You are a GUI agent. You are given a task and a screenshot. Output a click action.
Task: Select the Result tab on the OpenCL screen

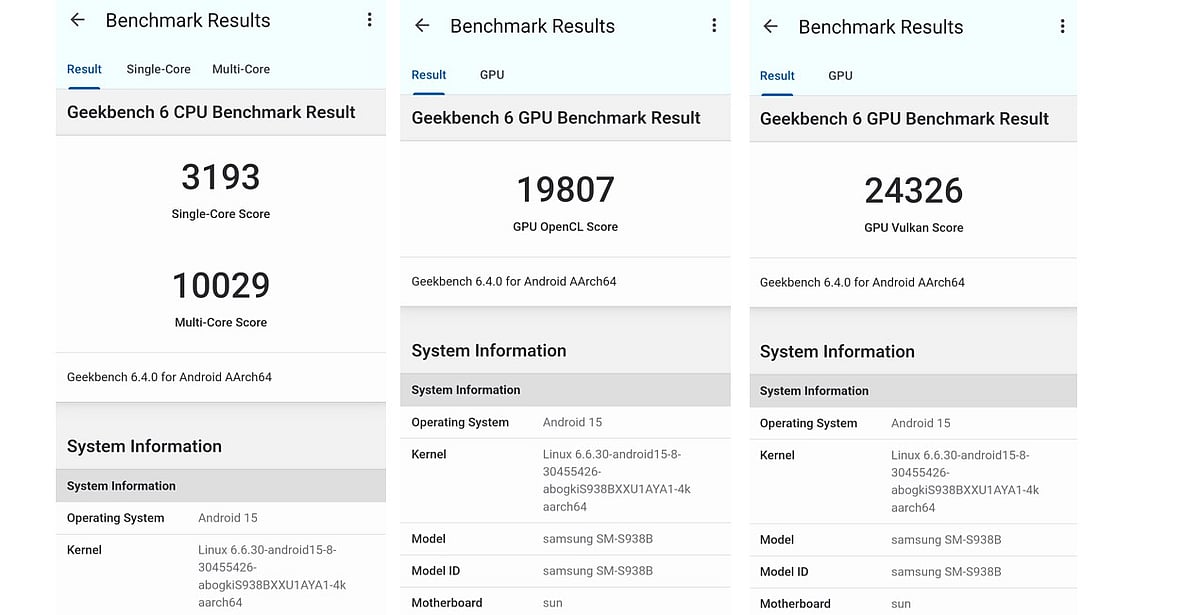click(x=429, y=74)
